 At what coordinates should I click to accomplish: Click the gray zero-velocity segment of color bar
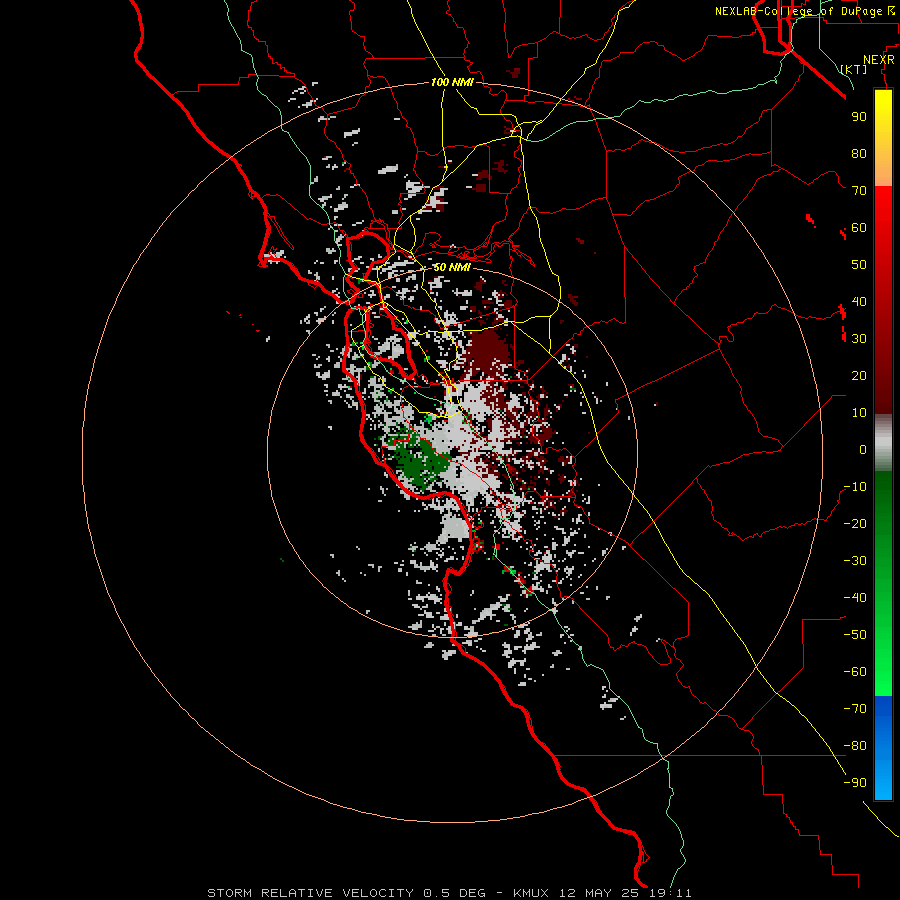(883, 443)
